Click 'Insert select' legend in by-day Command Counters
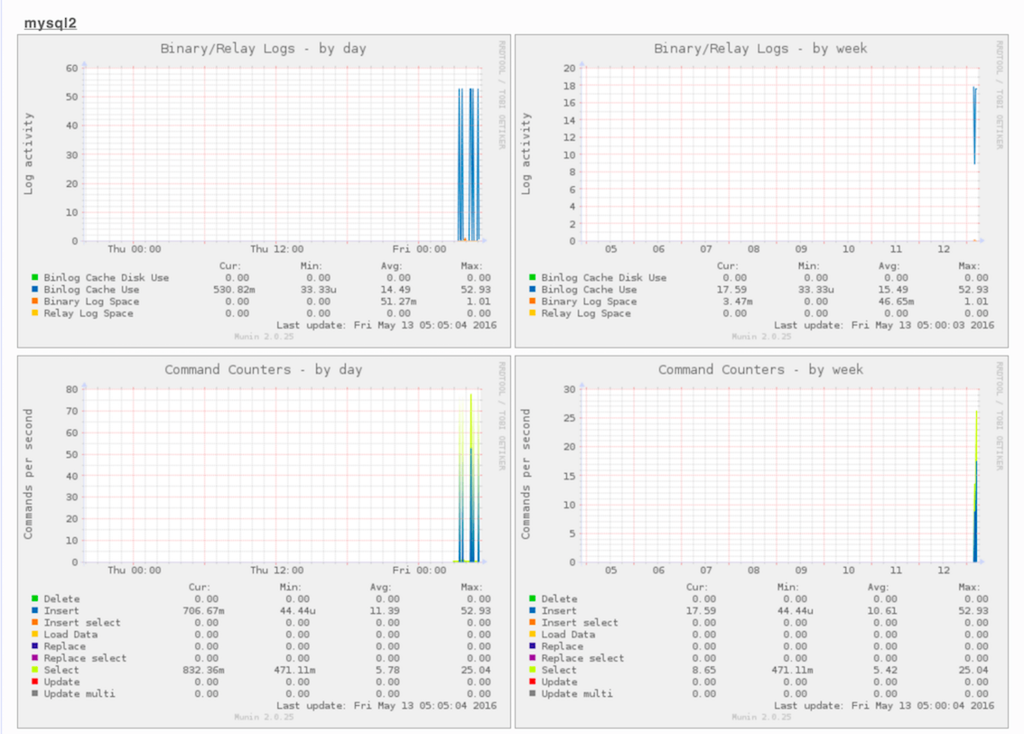1024x734 pixels. click(x=82, y=622)
